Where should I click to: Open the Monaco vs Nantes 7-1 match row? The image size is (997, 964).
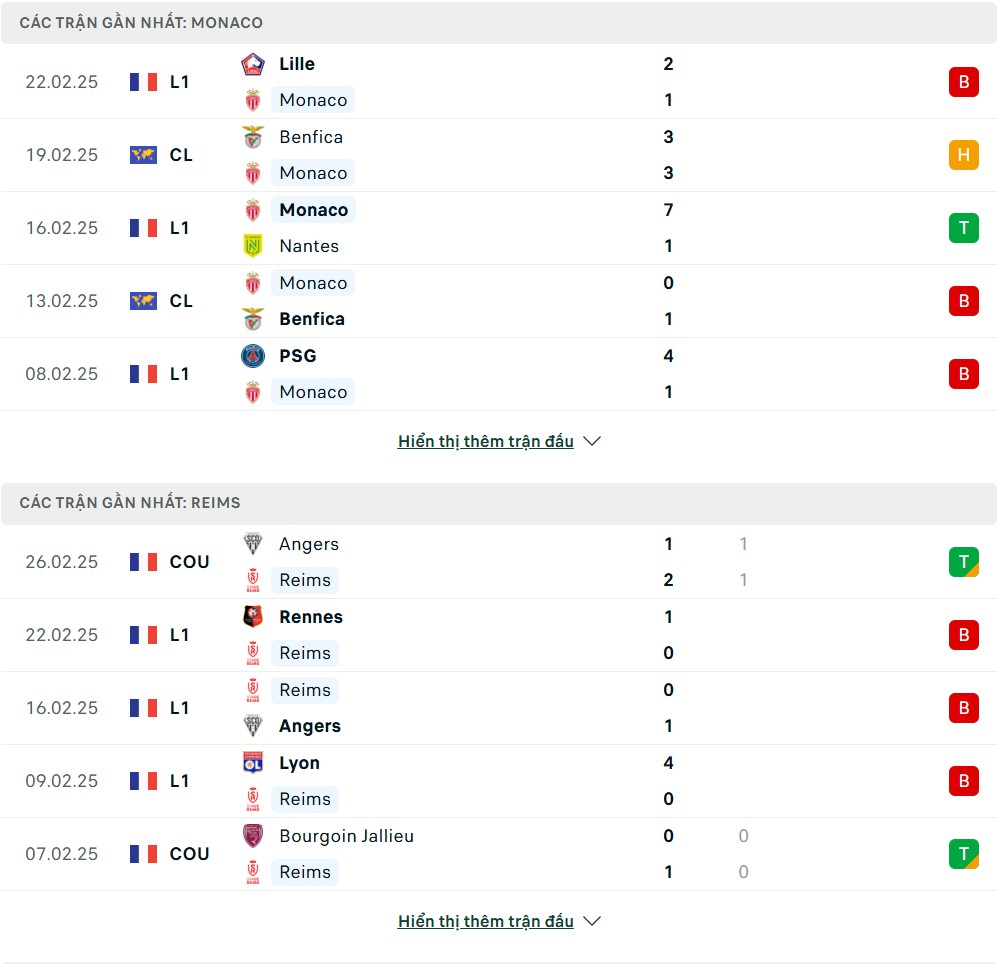500,228
